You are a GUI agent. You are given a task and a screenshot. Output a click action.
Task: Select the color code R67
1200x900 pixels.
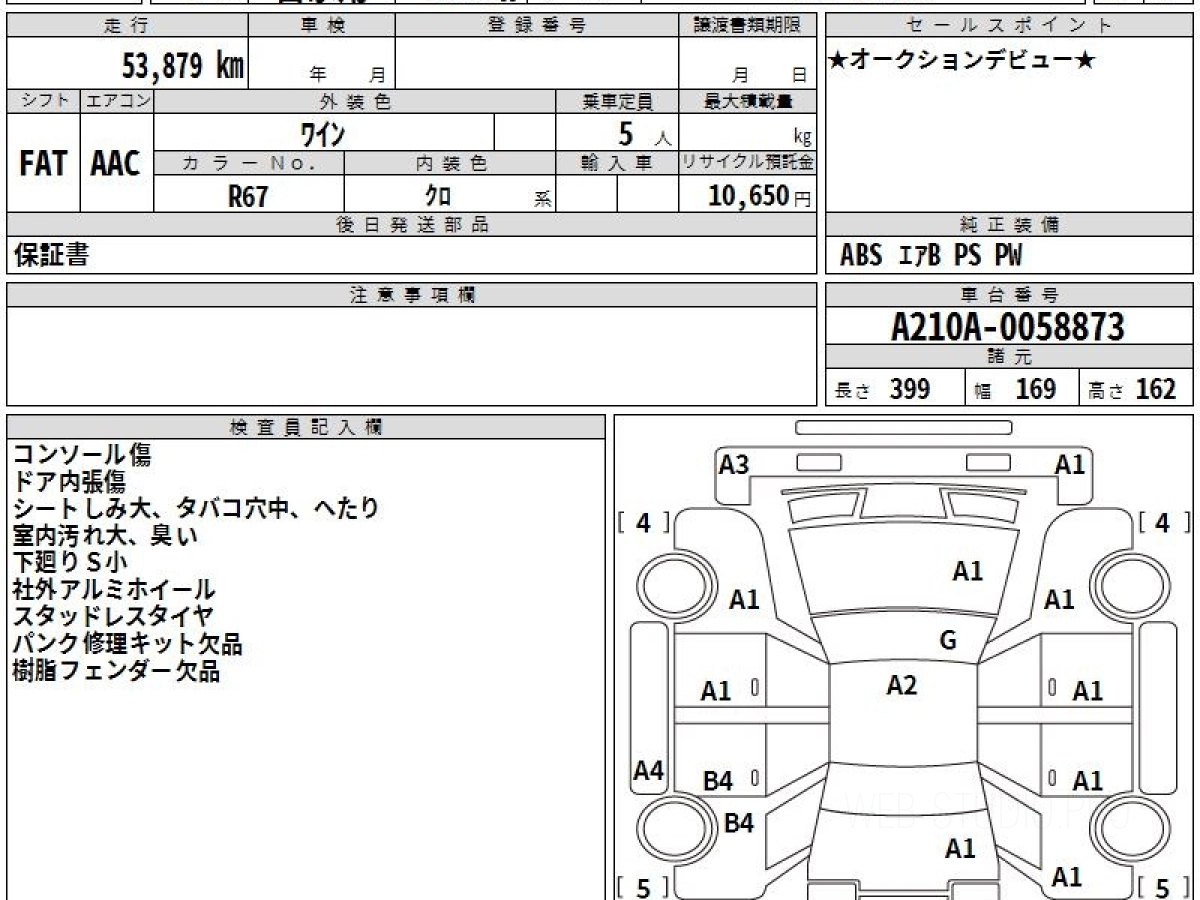pos(248,196)
